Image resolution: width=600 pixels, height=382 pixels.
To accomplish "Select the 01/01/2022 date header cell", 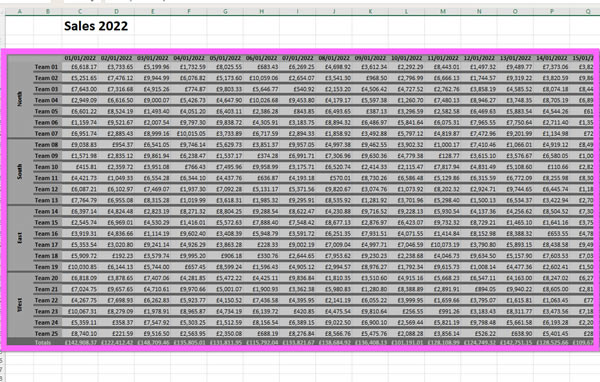I will [80, 58].
